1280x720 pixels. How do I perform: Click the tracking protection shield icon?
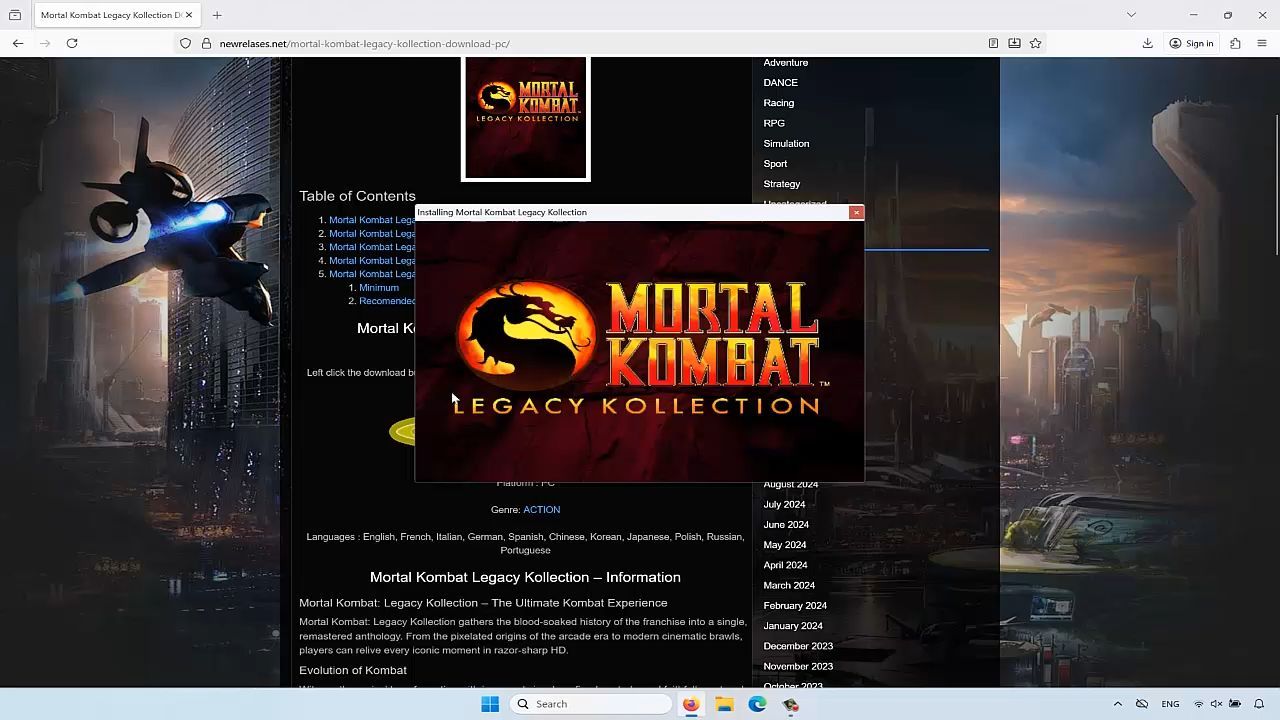point(185,43)
